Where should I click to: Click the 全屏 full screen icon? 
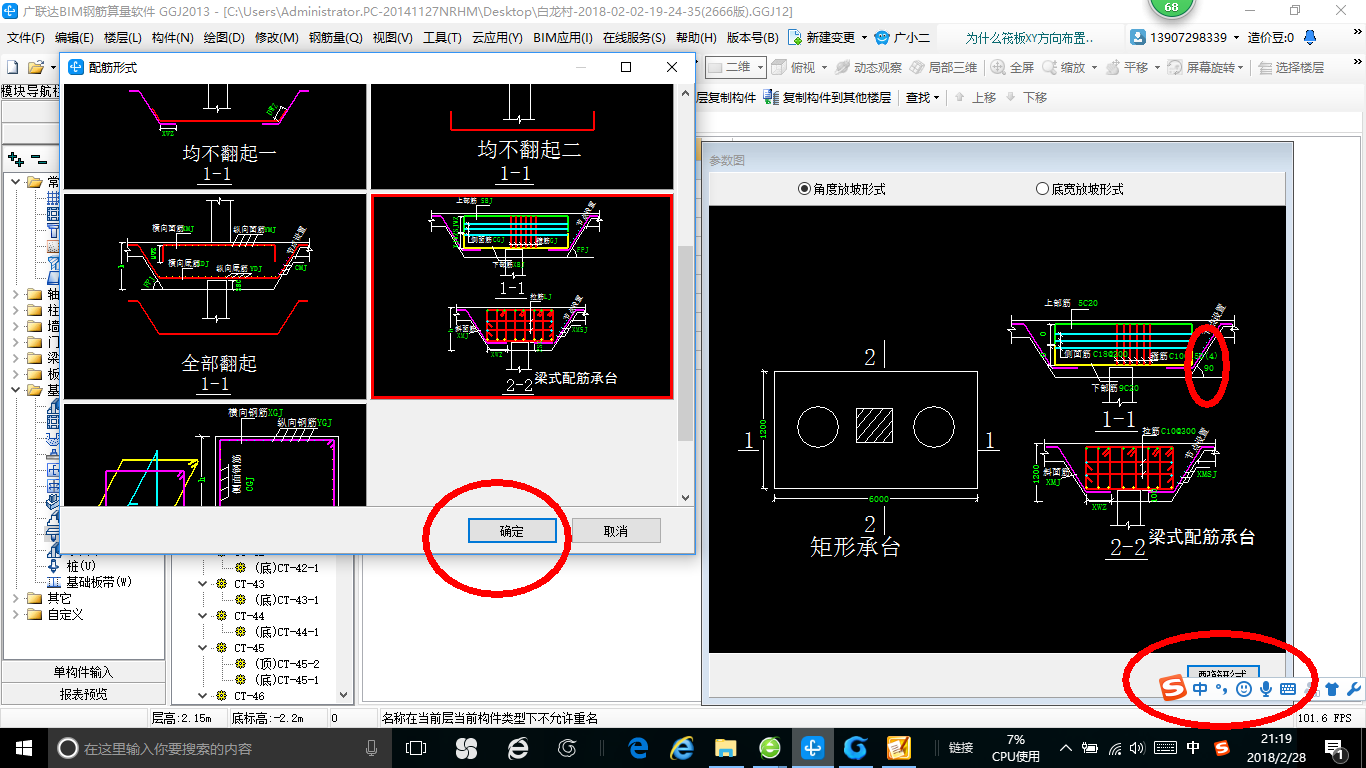998,68
